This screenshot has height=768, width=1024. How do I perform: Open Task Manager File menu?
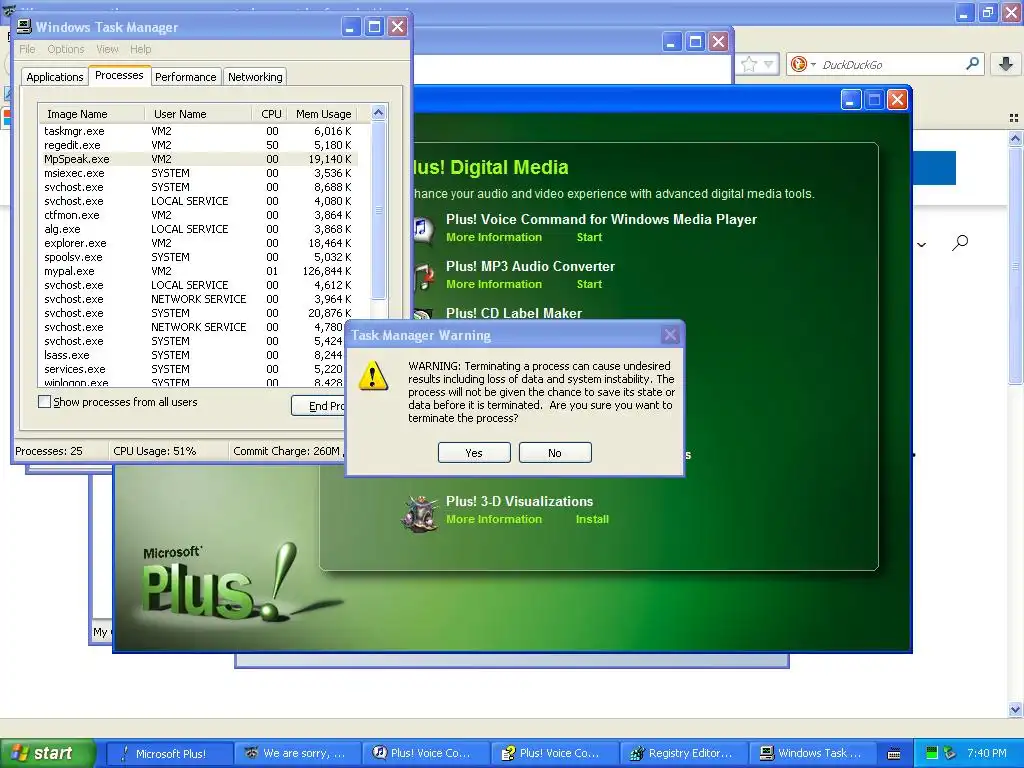coord(27,49)
